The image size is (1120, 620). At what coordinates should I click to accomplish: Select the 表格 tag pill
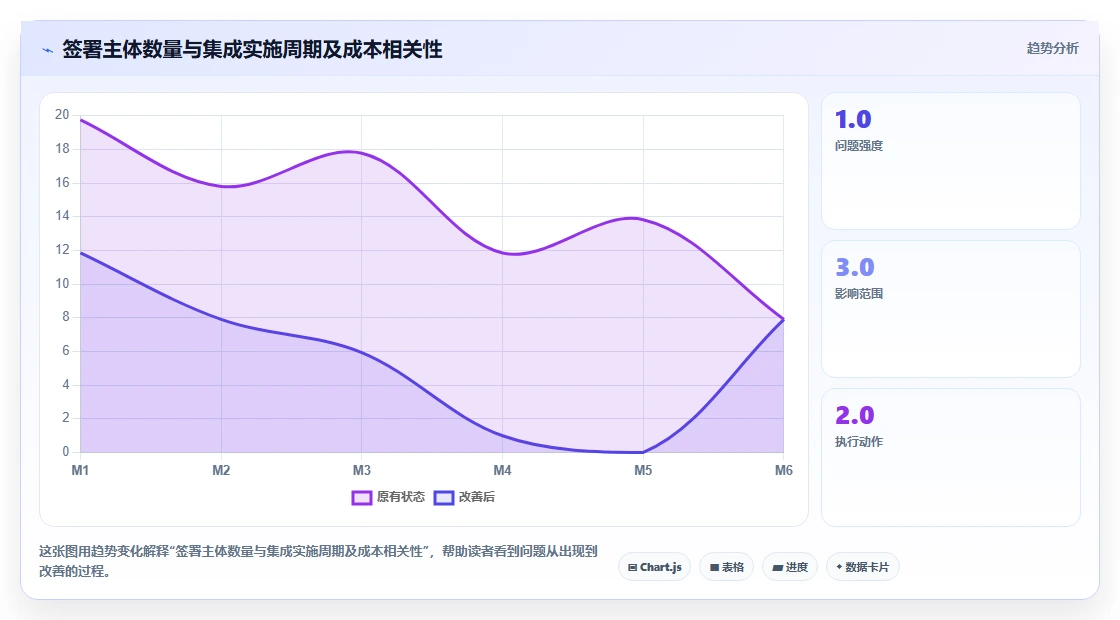pyautogui.click(x=726, y=567)
